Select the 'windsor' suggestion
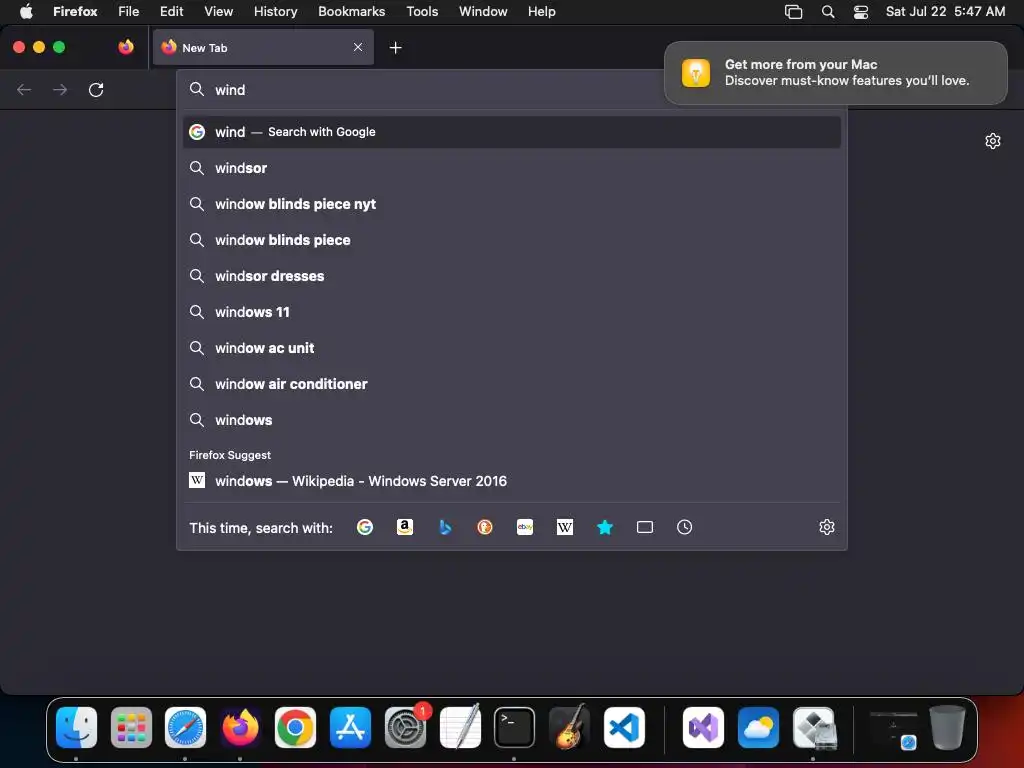 (512, 168)
